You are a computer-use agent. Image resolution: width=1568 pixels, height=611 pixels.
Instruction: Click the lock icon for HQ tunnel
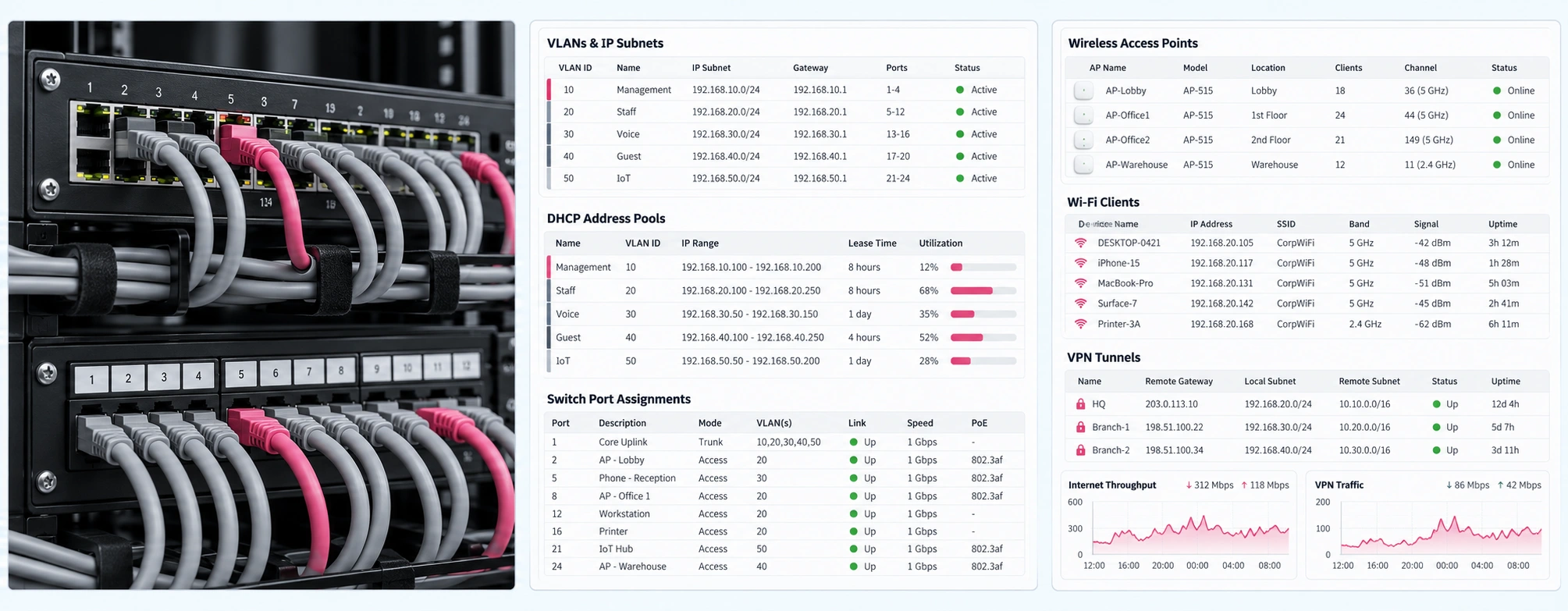tap(1080, 404)
